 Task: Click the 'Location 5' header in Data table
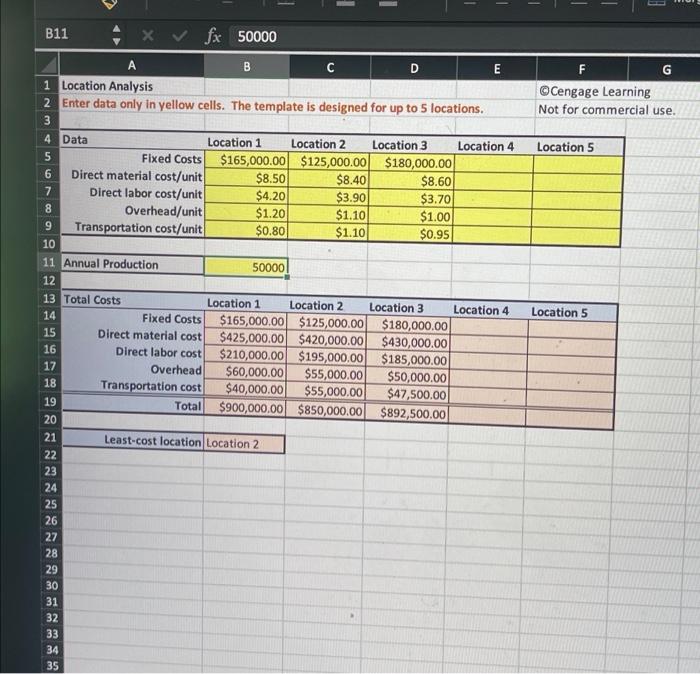tap(565, 147)
